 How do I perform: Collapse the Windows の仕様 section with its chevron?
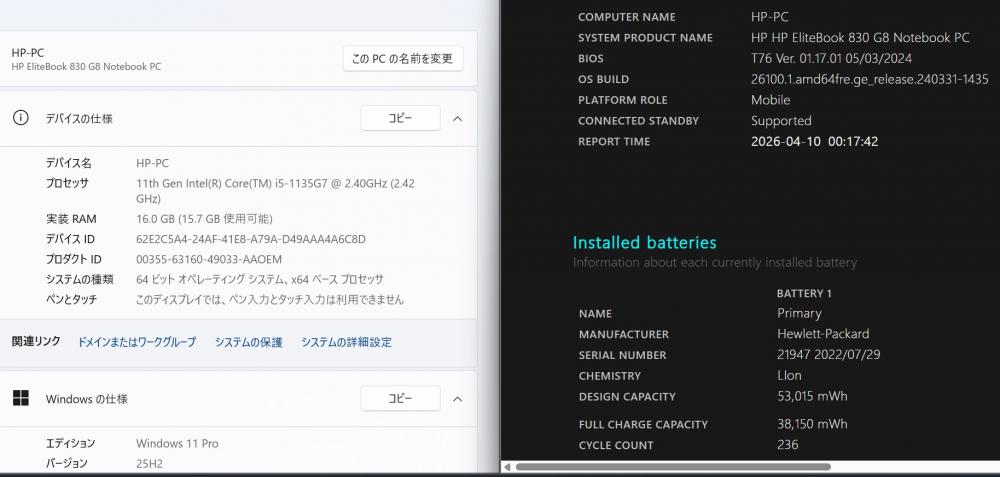click(457, 399)
